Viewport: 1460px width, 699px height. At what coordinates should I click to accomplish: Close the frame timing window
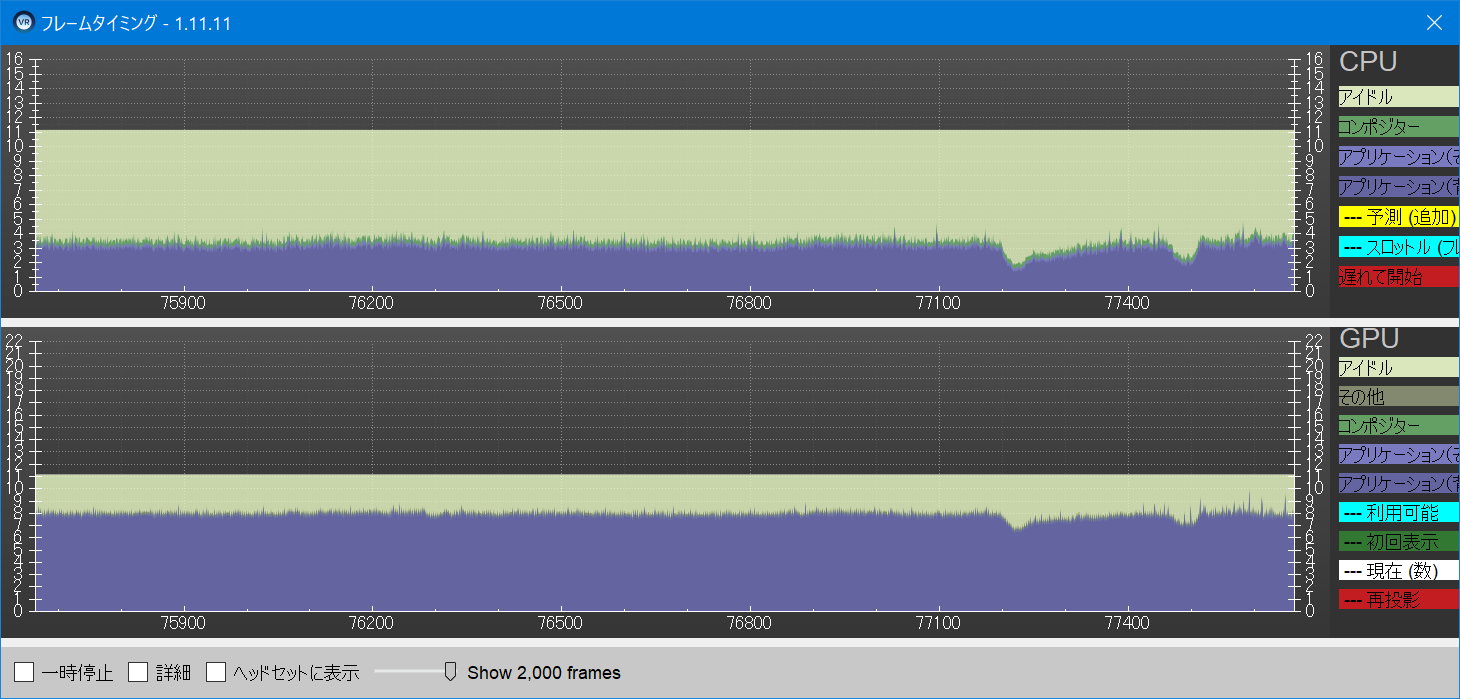pos(1434,22)
